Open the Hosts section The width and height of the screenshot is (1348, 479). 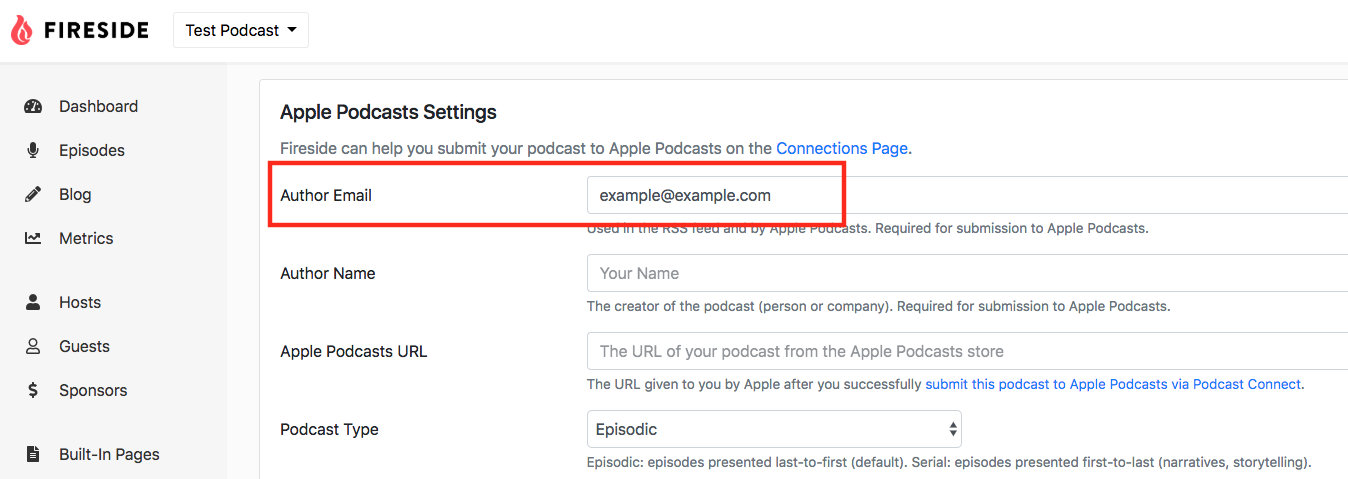coord(80,302)
